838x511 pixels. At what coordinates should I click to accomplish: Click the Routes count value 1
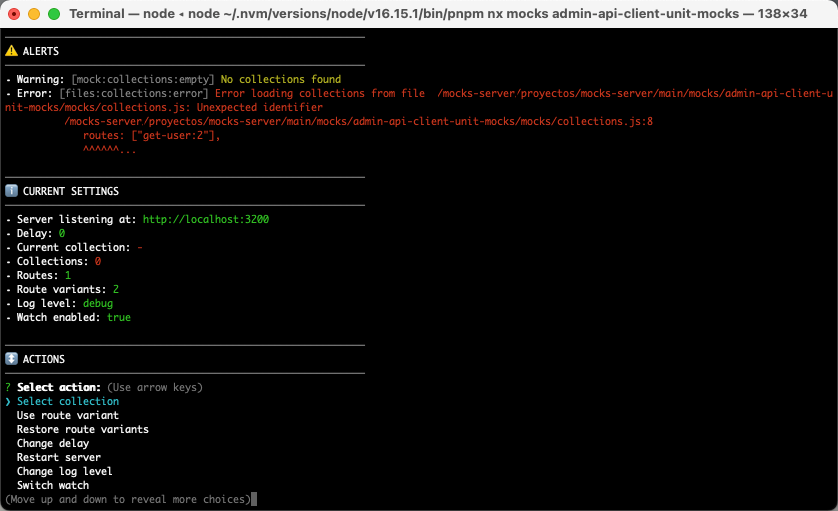click(68, 275)
